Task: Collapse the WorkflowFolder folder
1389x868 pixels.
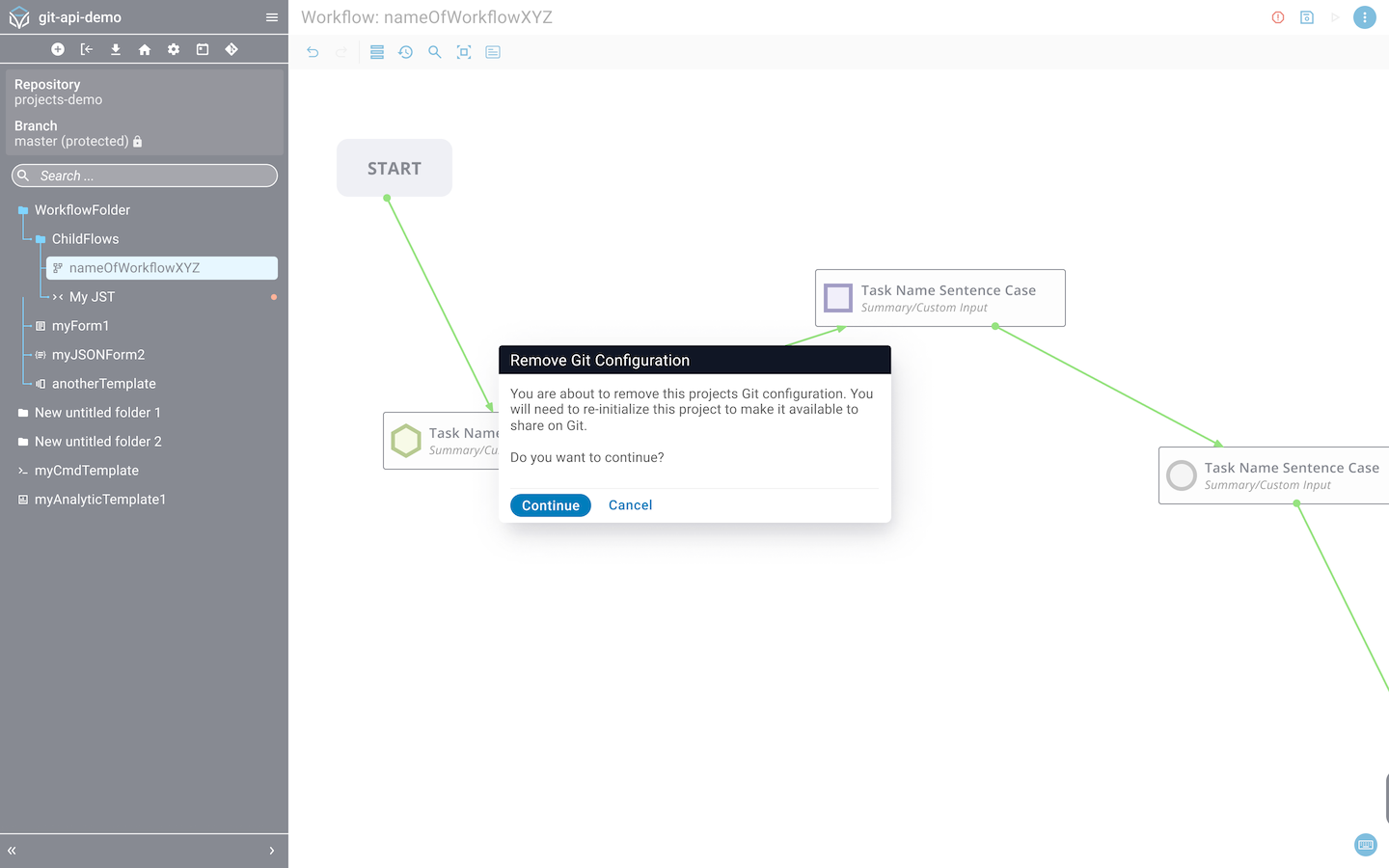Action: pyautogui.click(x=23, y=210)
